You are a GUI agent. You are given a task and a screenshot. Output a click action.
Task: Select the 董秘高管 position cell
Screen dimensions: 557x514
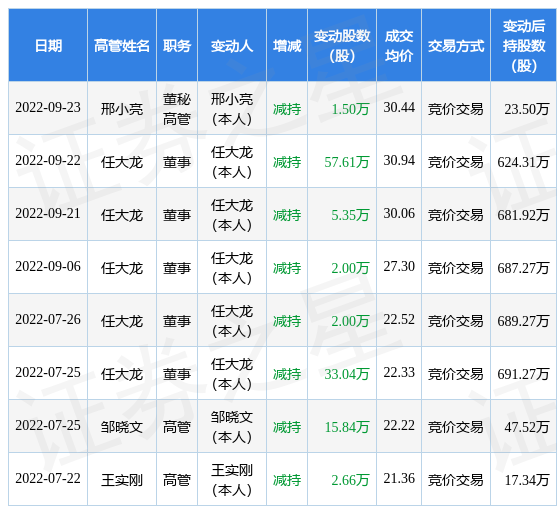[177, 109]
